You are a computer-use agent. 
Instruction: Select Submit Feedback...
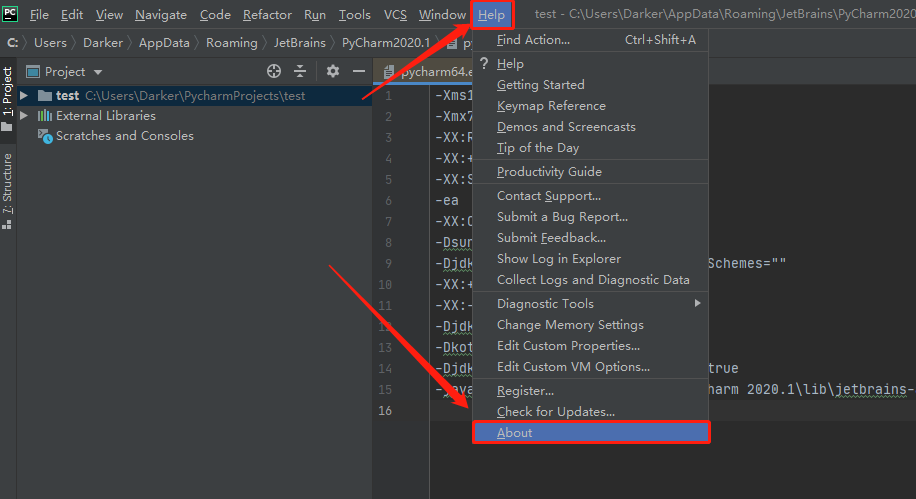[x=590, y=238]
